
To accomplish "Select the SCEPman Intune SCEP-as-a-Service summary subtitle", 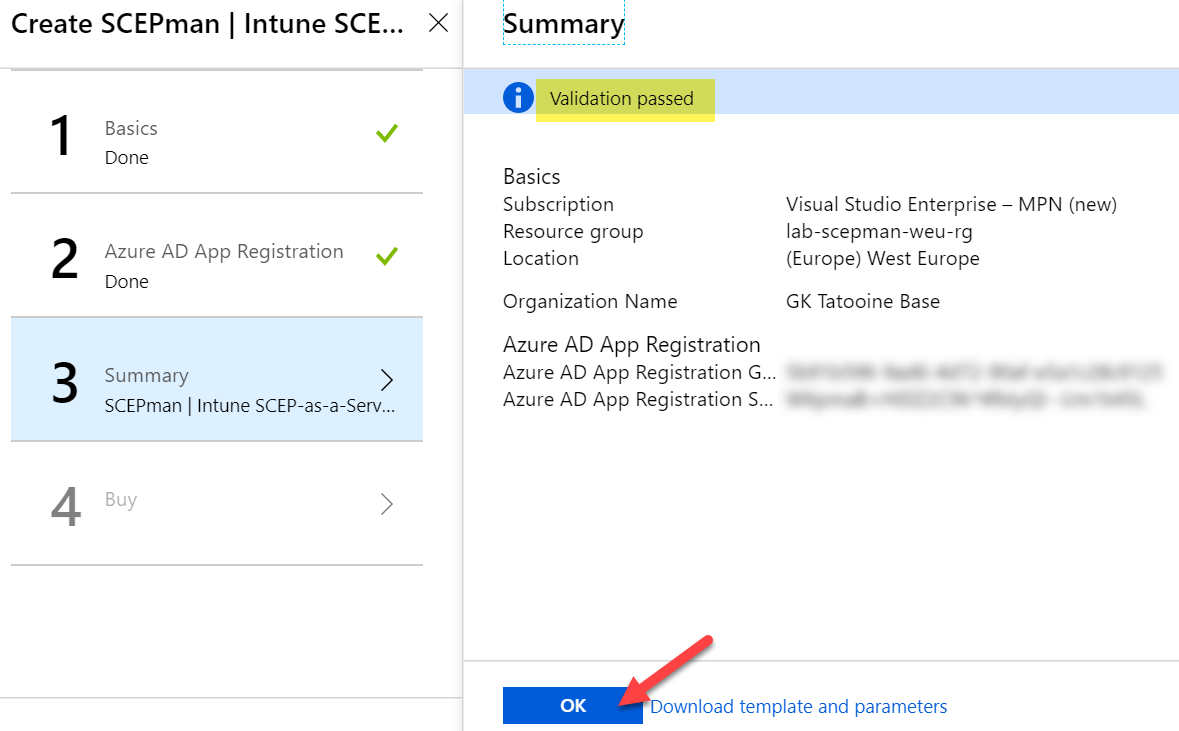I will (250, 407).
